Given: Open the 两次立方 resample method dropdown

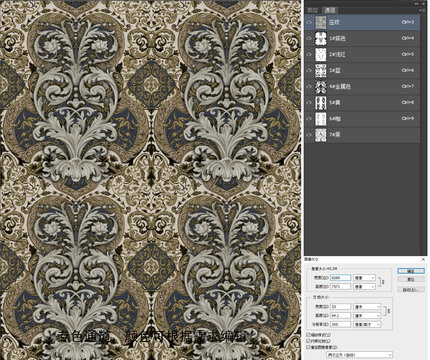Looking at the screenshot, I should [x=359, y=355].
